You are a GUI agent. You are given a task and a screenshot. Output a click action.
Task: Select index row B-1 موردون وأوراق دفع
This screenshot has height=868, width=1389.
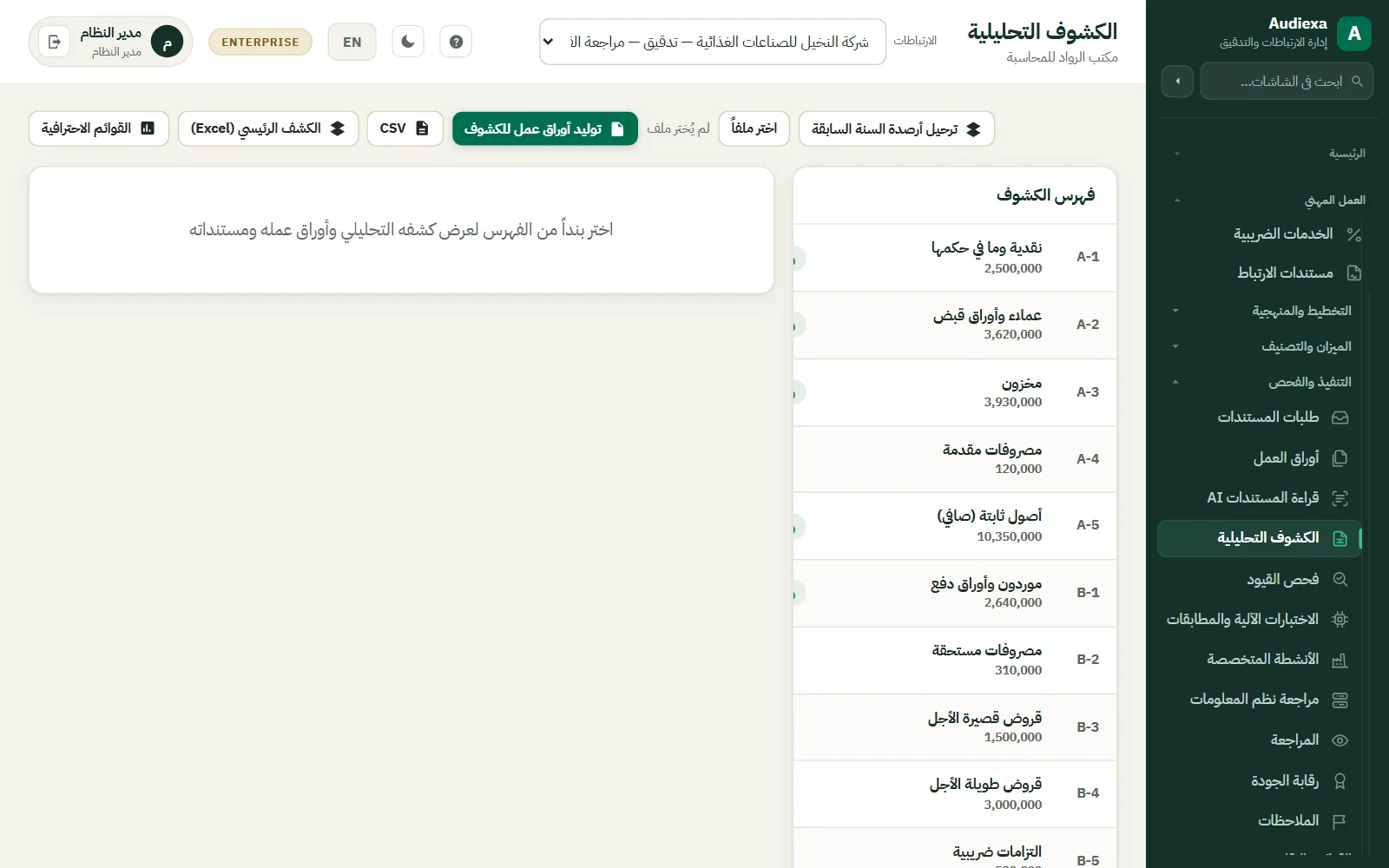coord(955,593)
